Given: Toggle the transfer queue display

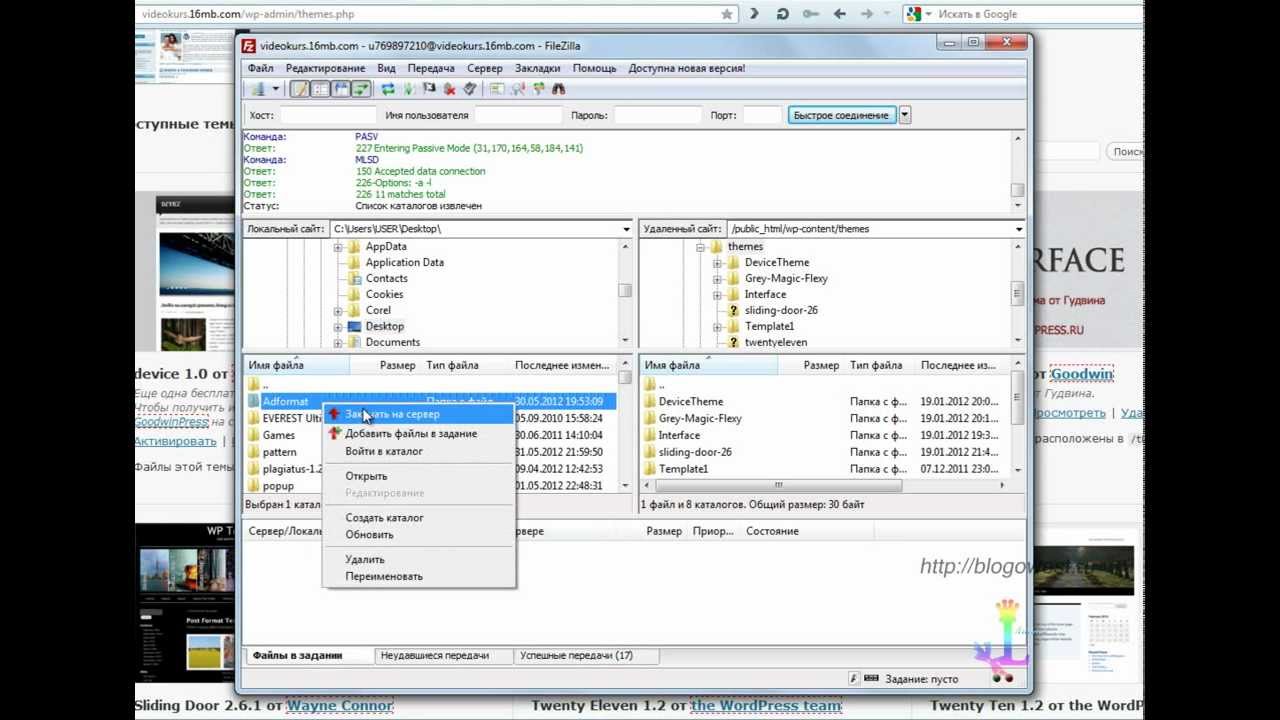Looking at the screenshot, I should 361,89.
